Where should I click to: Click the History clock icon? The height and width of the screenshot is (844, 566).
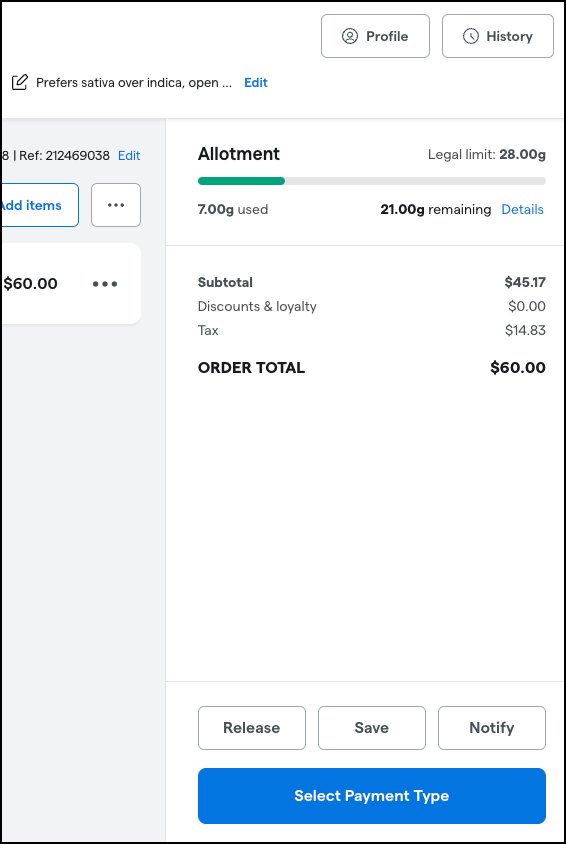tap(471, 36)
